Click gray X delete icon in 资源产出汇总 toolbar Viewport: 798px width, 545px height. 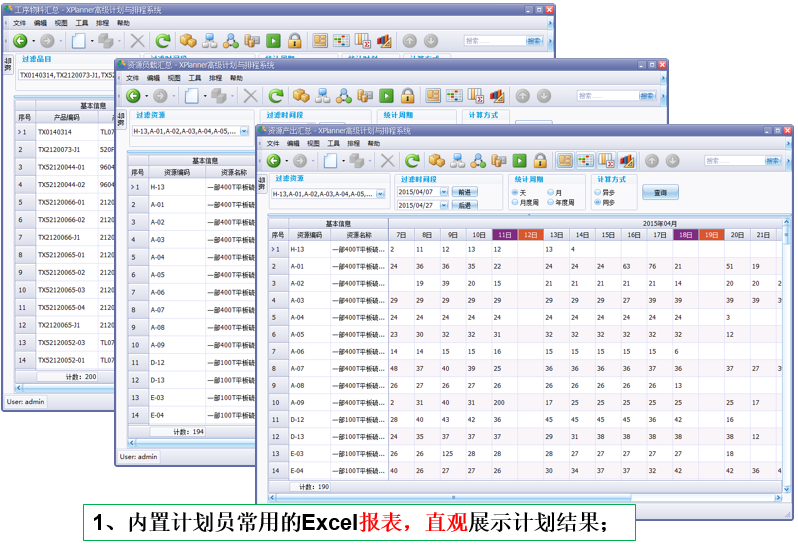click(387, 161)
